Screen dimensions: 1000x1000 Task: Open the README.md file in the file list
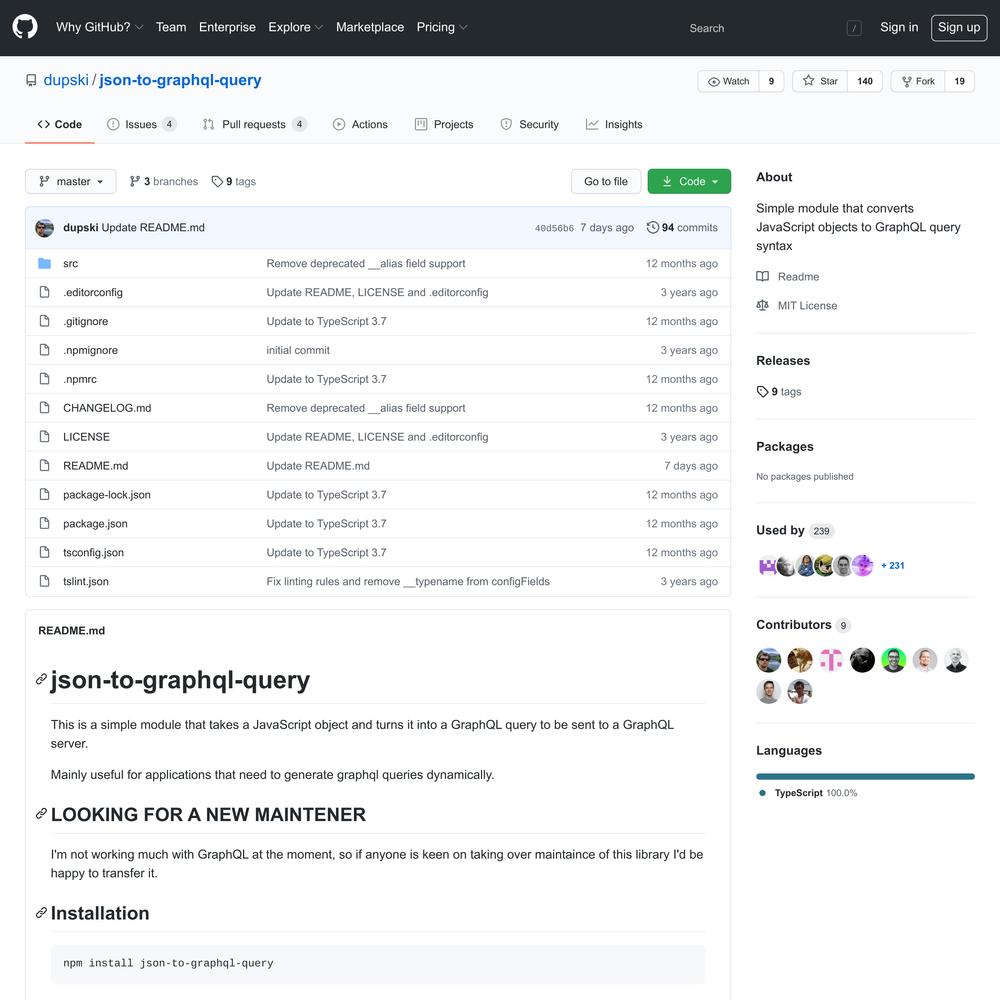click(x=96, y=466)
